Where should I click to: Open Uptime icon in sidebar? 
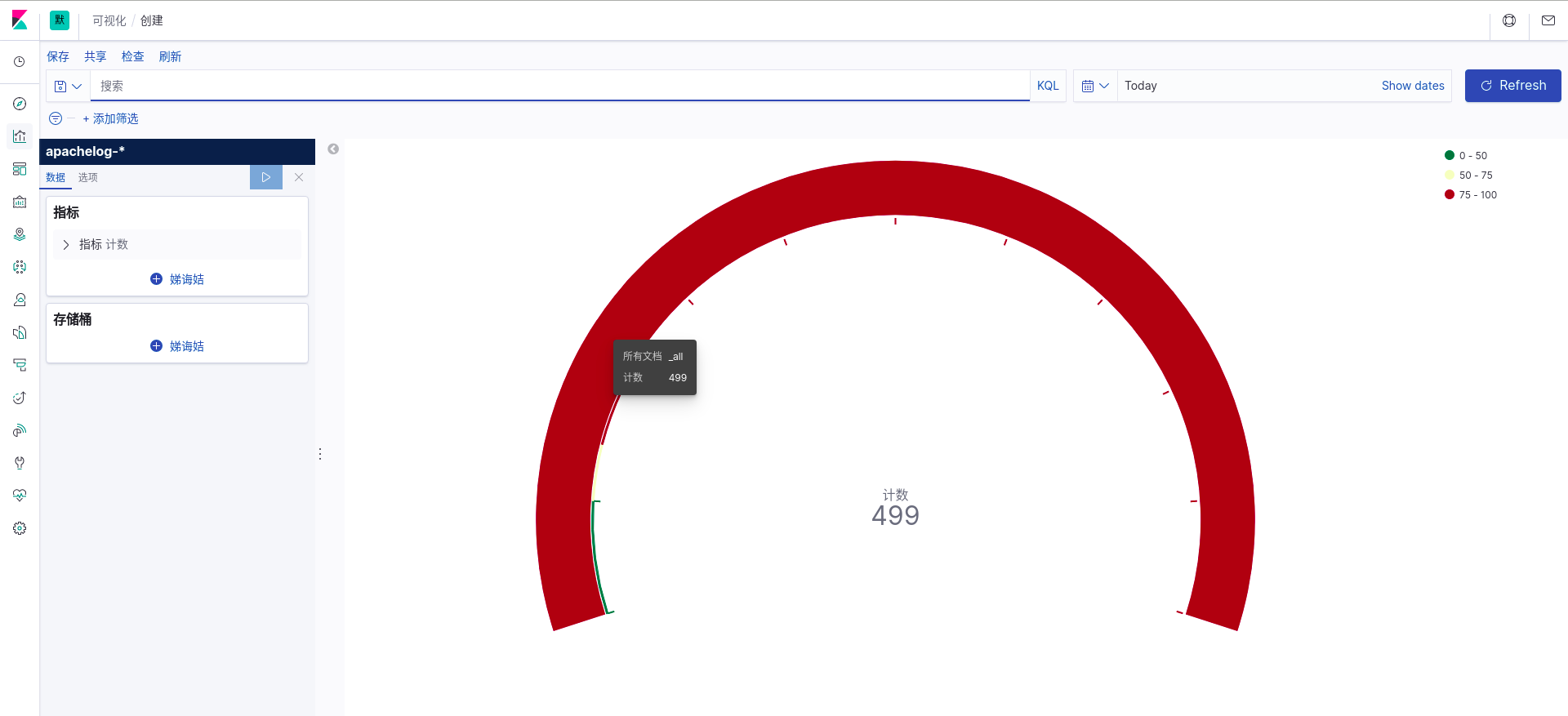click(20, 398)
